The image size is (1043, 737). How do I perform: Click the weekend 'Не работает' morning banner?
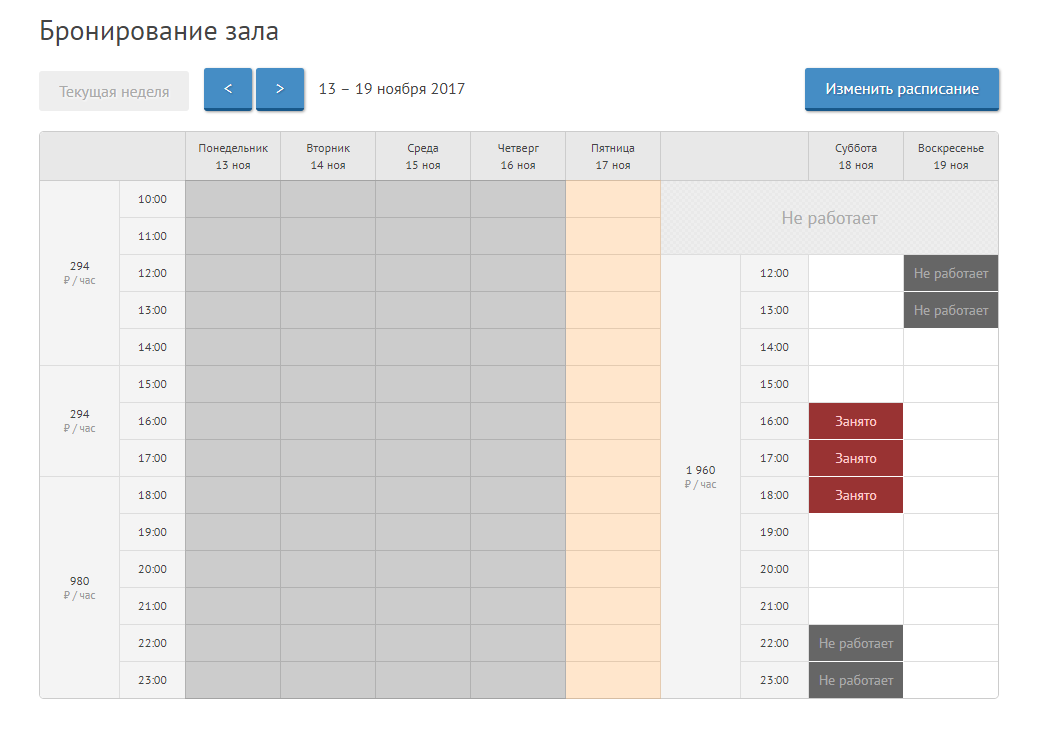[x=829, y=218]
